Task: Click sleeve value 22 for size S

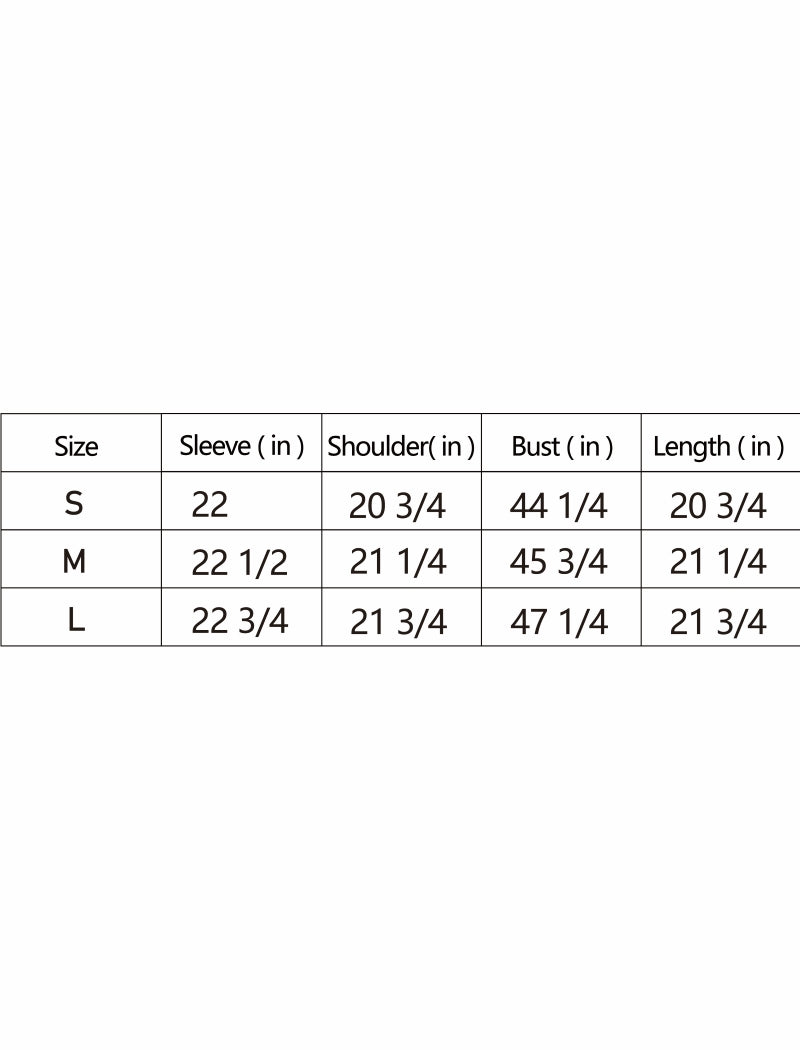Action: pos(210,505)
